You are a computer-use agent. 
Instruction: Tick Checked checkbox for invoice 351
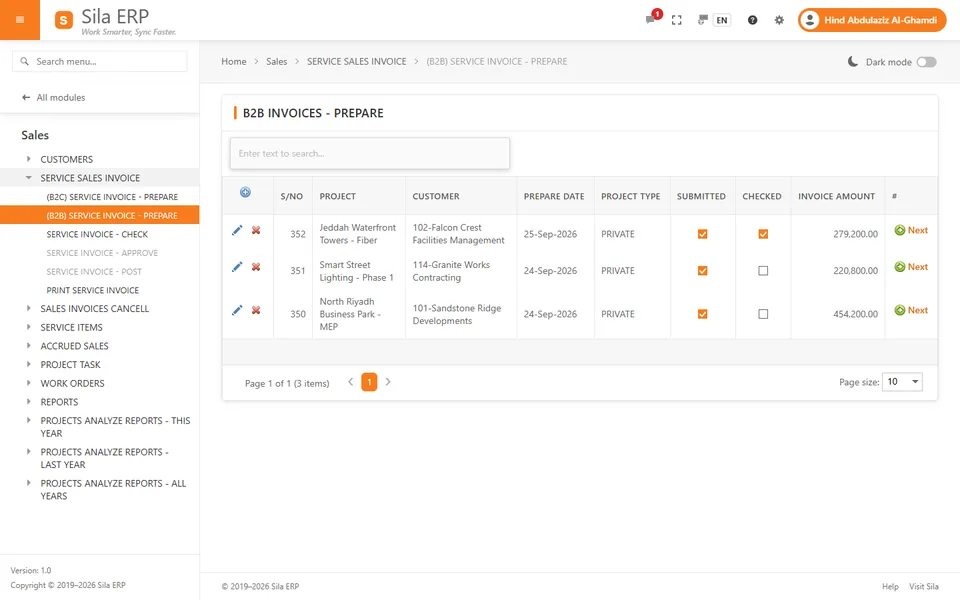tap(763, 271)
